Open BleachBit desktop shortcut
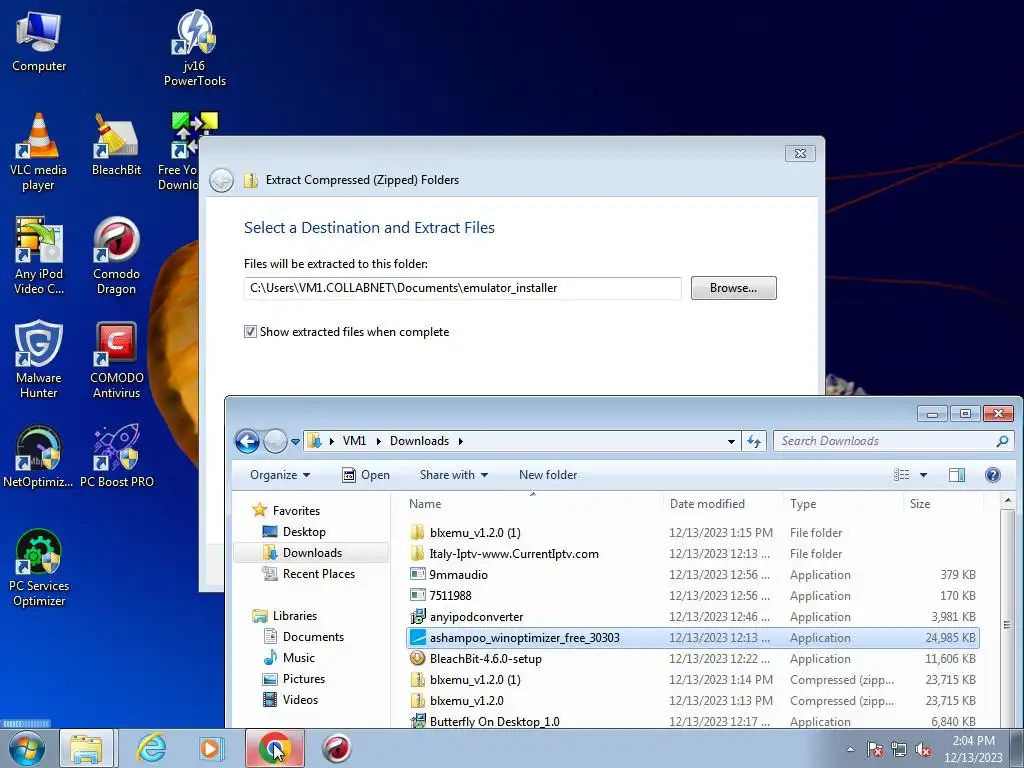 pyautogui.click(x=116, y=145)
